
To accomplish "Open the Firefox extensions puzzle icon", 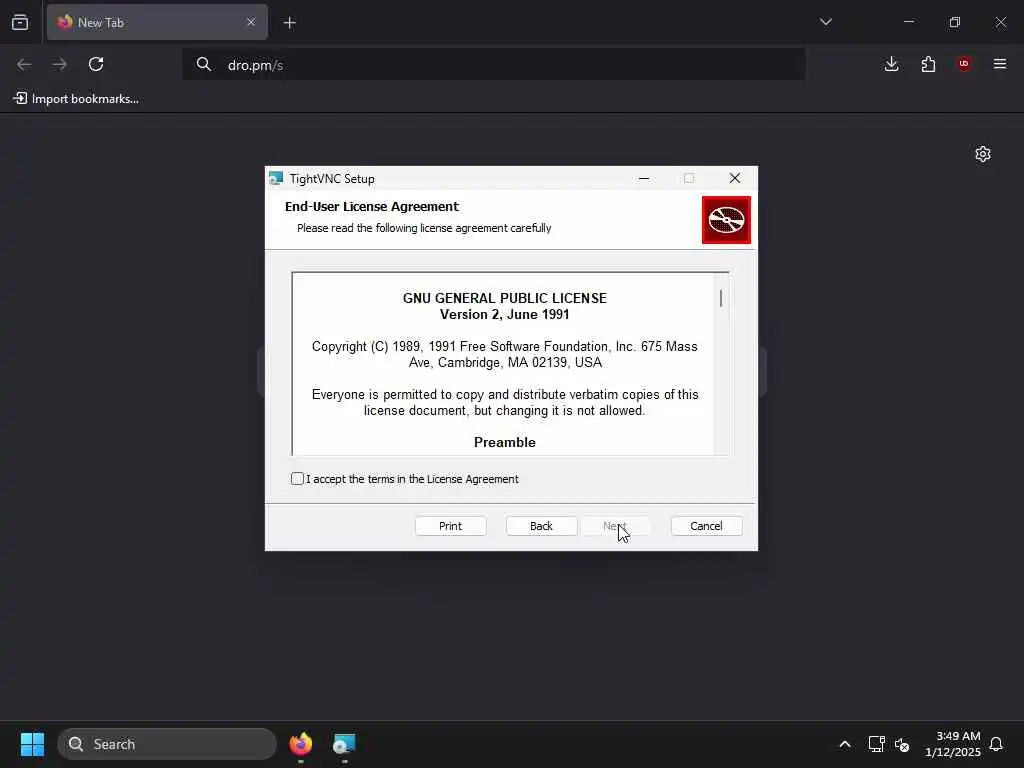I will point(928,64).
